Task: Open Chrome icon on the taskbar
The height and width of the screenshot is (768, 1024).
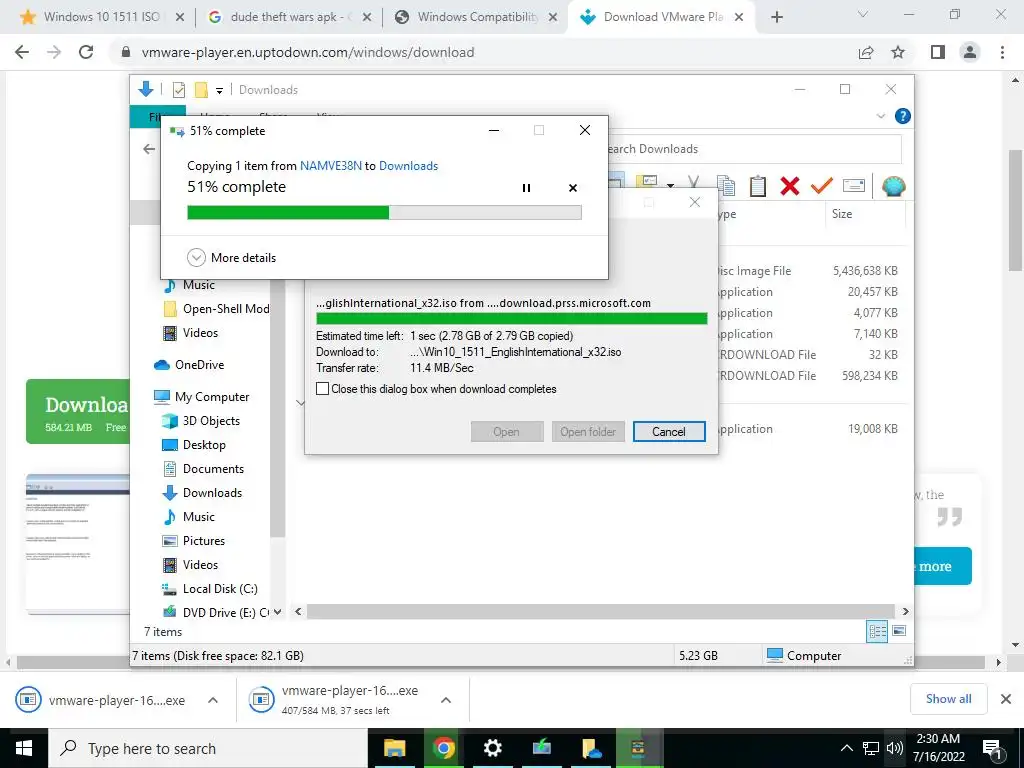Action: (x=443, y=748)
